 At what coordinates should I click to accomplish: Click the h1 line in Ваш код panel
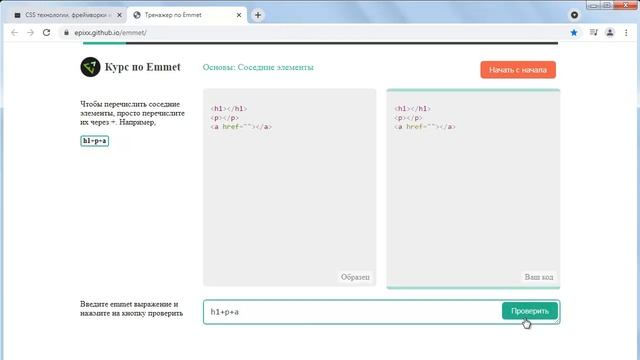click(413, 109)
